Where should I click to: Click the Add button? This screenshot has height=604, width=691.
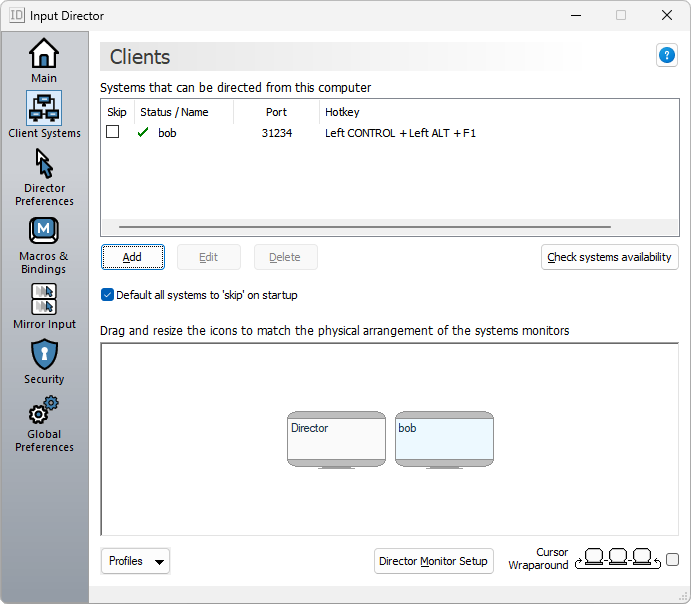[132, 257]
